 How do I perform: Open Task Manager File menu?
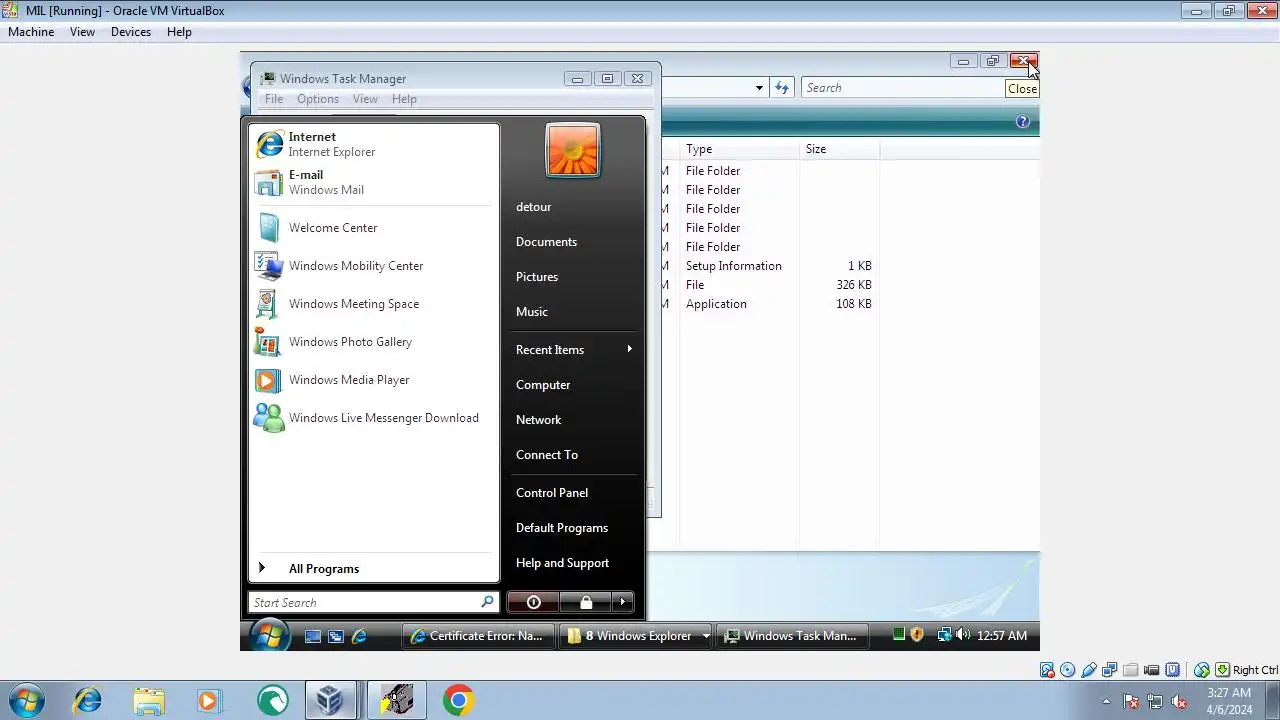click(274, 99)
